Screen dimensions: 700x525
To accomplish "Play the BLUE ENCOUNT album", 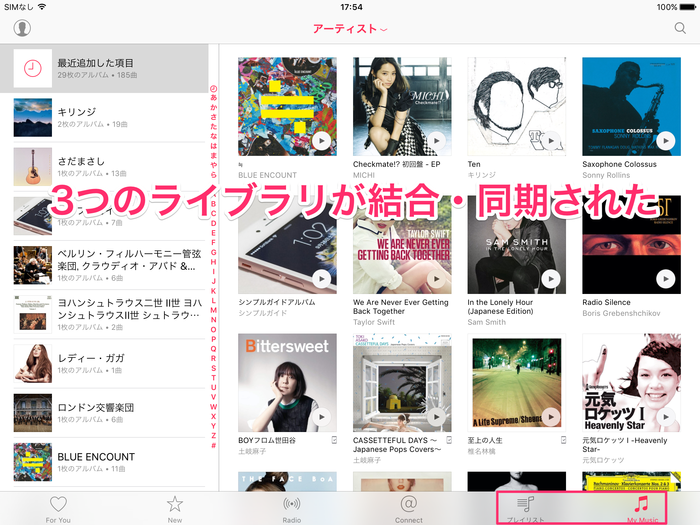I will click(x=321, y=141).
